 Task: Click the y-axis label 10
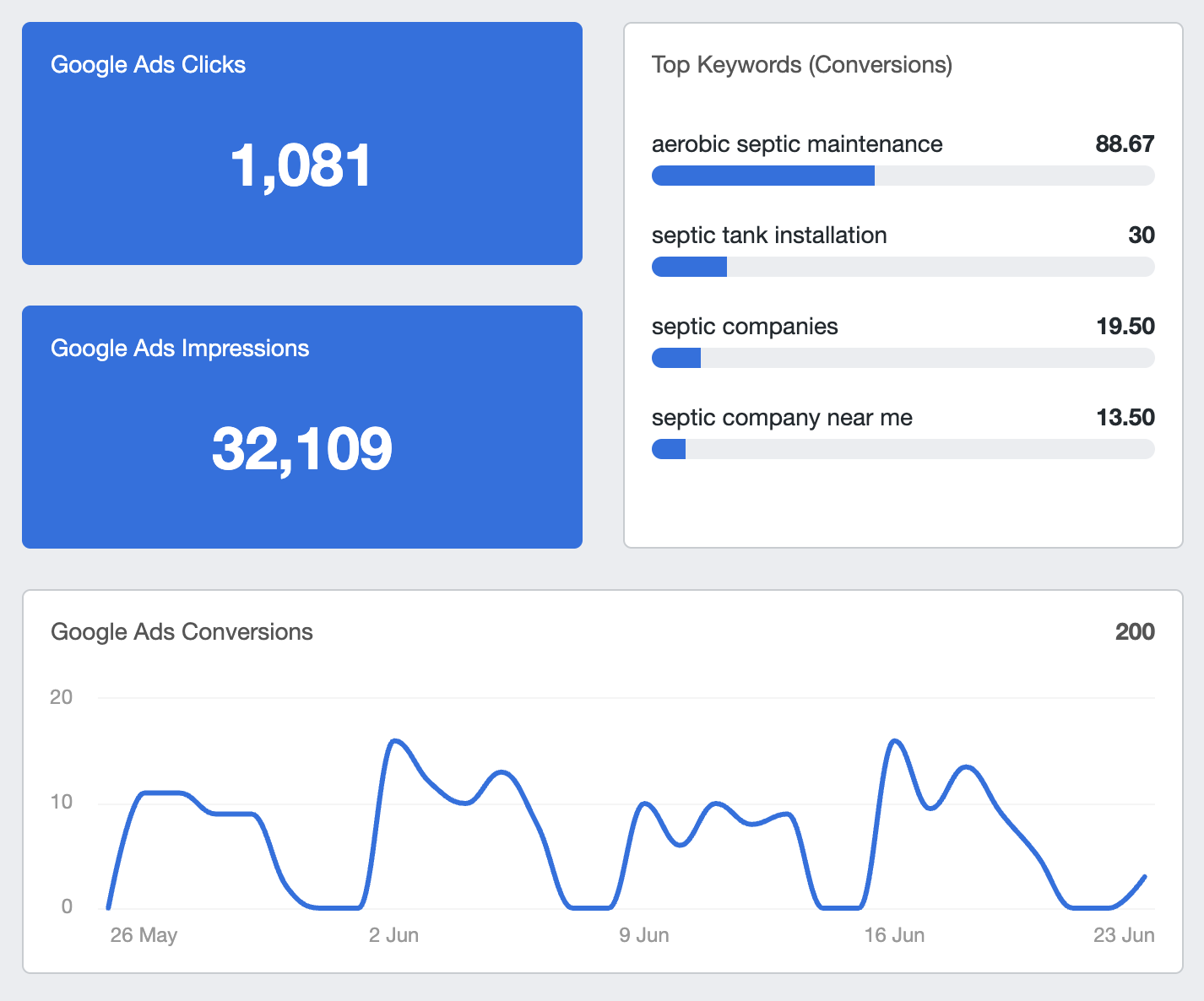(62, 802)
